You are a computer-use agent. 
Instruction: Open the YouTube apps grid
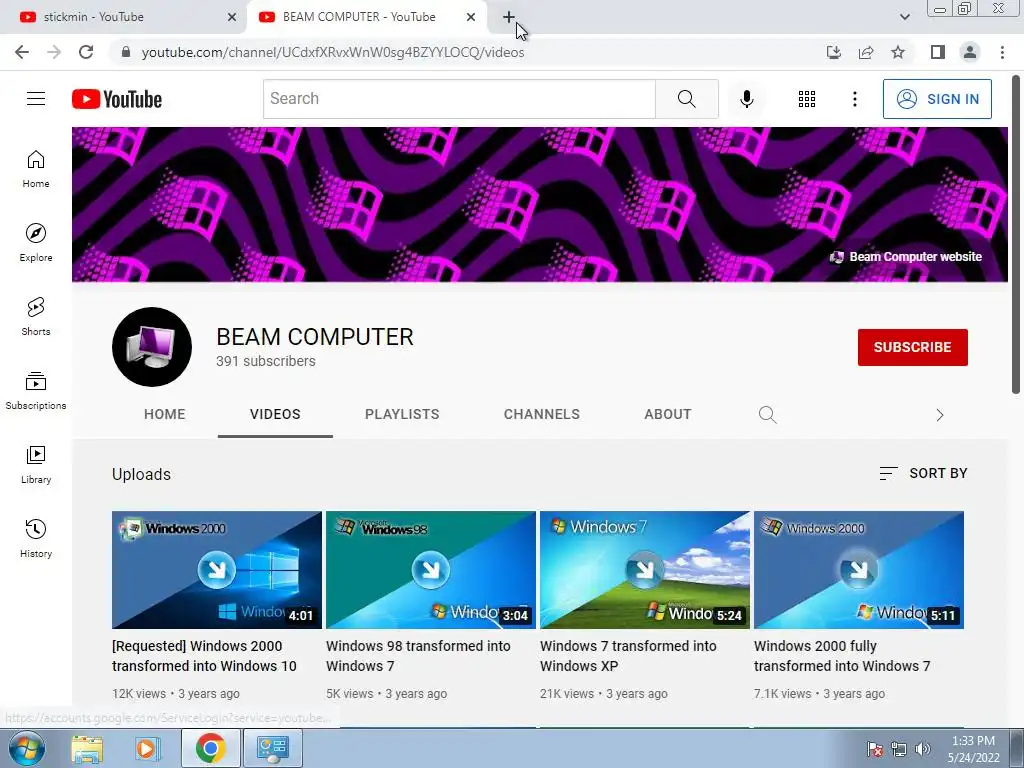coord(807,99)
